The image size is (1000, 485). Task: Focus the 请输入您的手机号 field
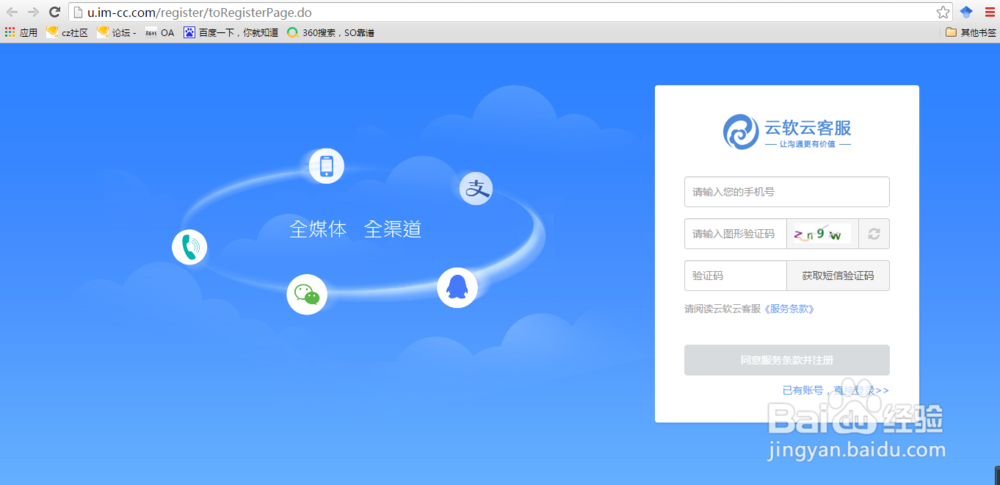[787, 191]
